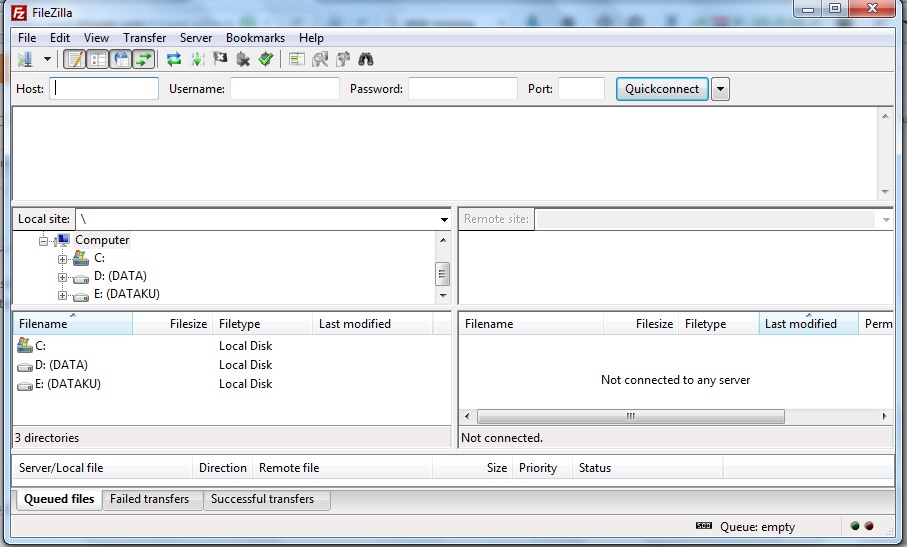Open directory listing filters dialog
This screenshot has width=907, height=547.
pyautogui.click(x=297, y=59)
